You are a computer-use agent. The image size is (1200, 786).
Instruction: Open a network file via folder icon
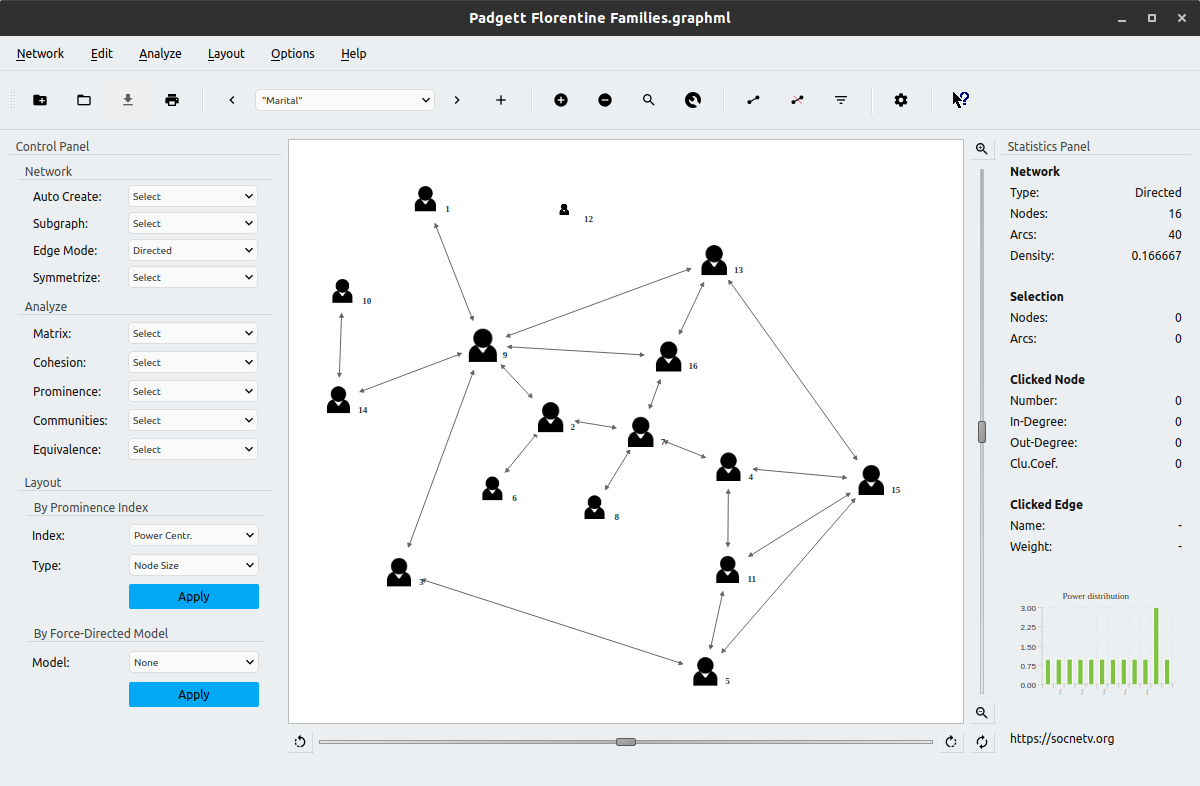pyautogui.click(x=84, y=100)
